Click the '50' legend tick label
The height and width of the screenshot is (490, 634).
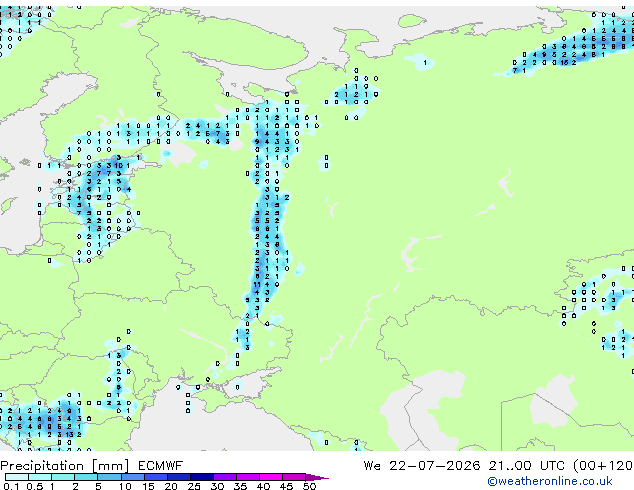coord(309,486)
